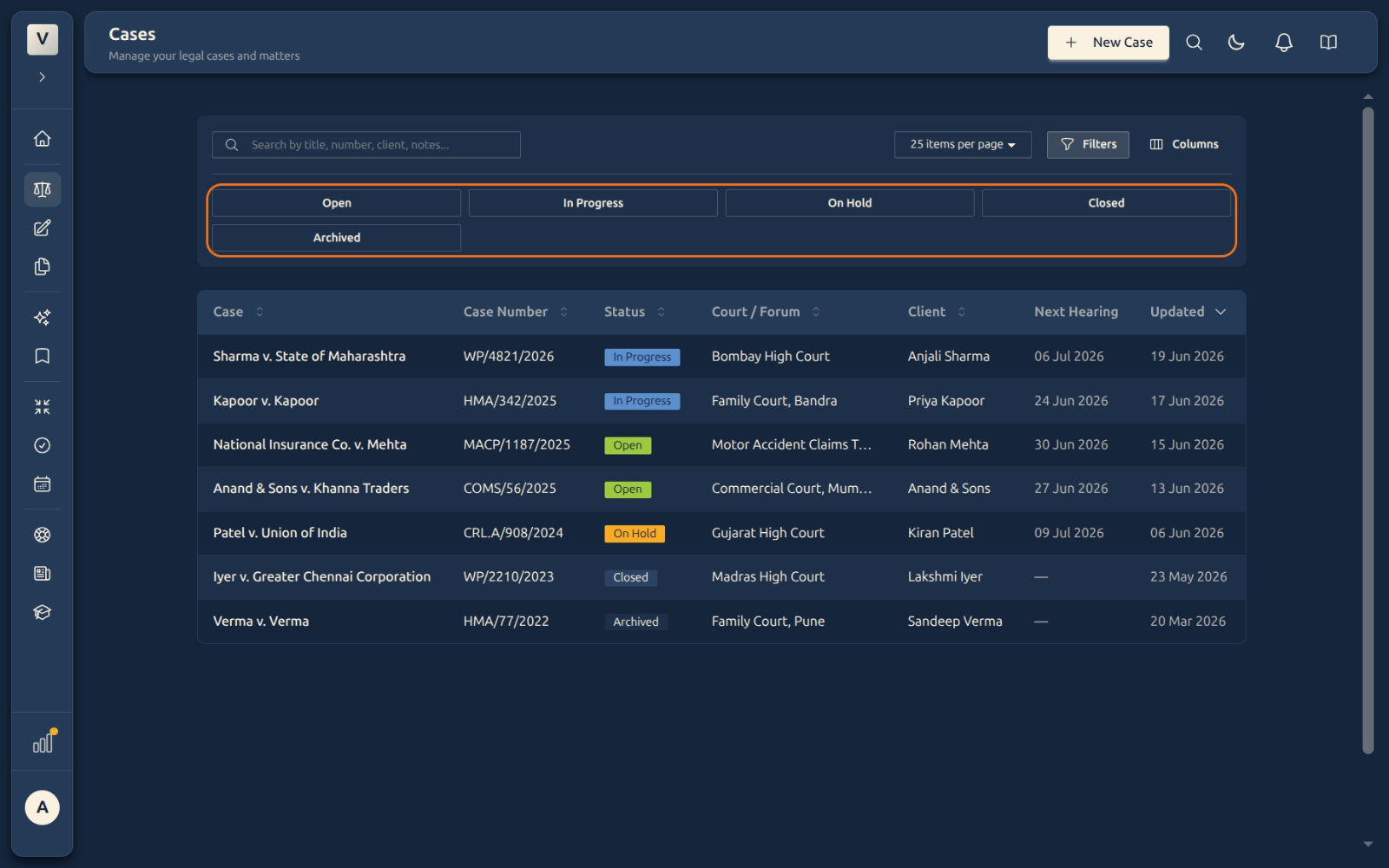Open the book guide icon in header
This screenshot has height=868, width=1389.
pos(1328,43)
